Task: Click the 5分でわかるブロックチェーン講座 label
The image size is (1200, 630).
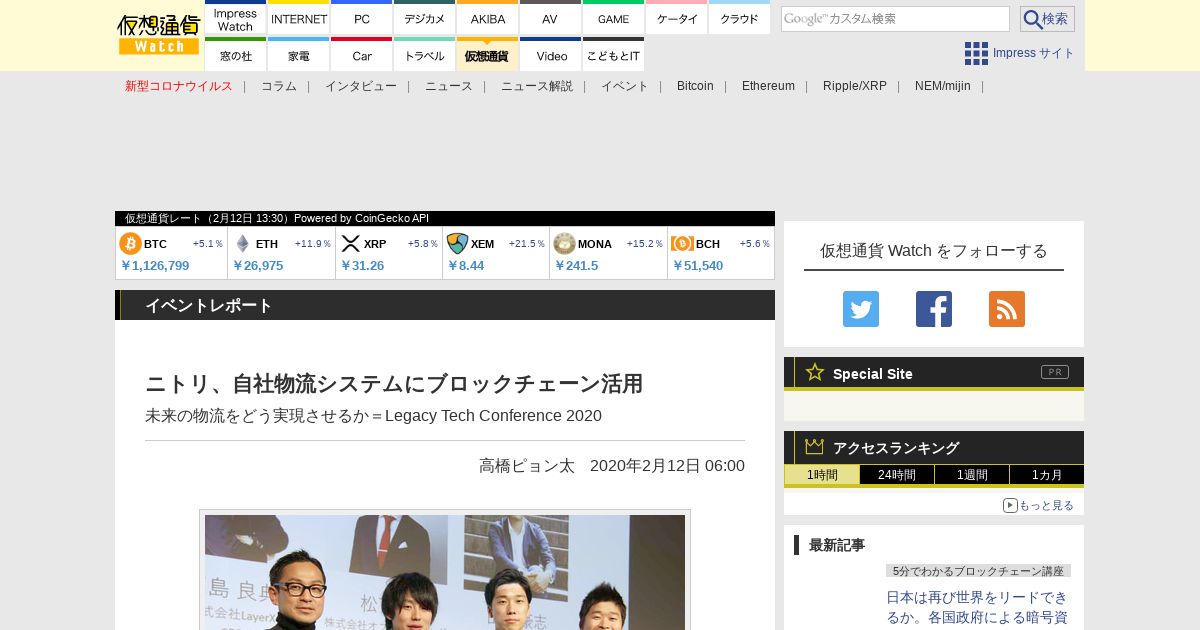Action: click(978, 571)
